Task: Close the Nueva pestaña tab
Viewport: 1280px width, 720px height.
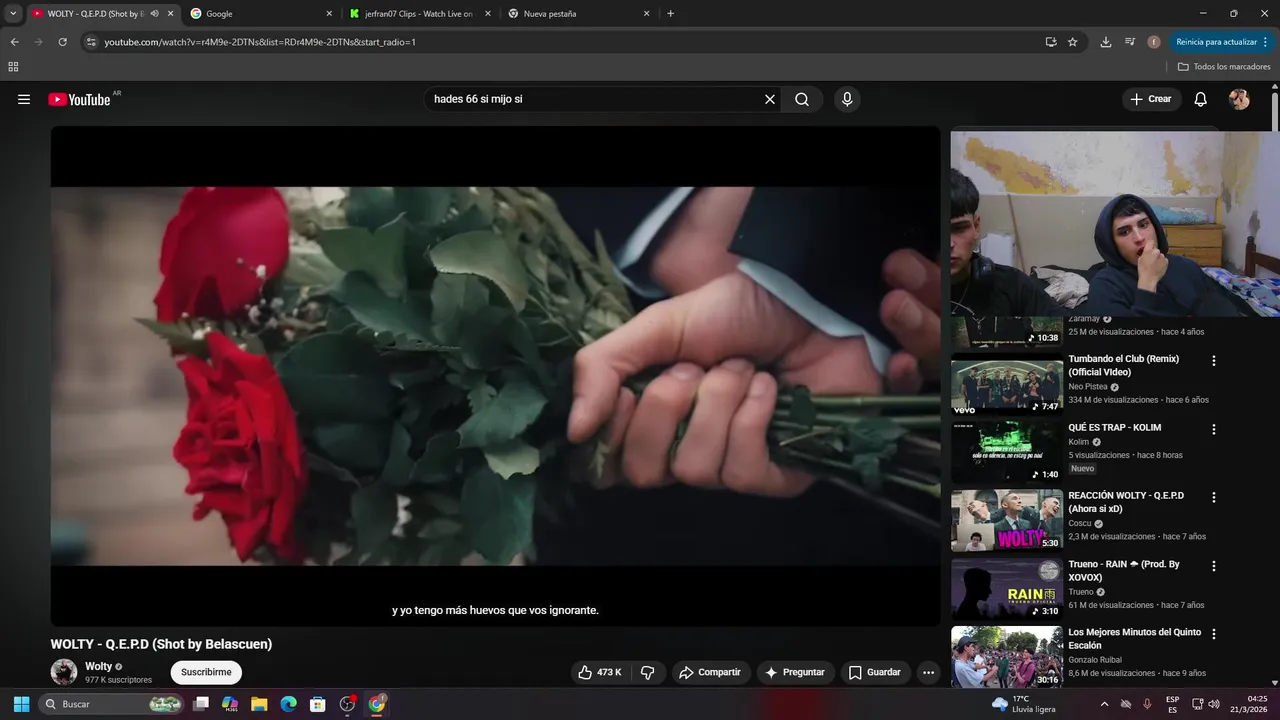Action: (x=646, y=14)
